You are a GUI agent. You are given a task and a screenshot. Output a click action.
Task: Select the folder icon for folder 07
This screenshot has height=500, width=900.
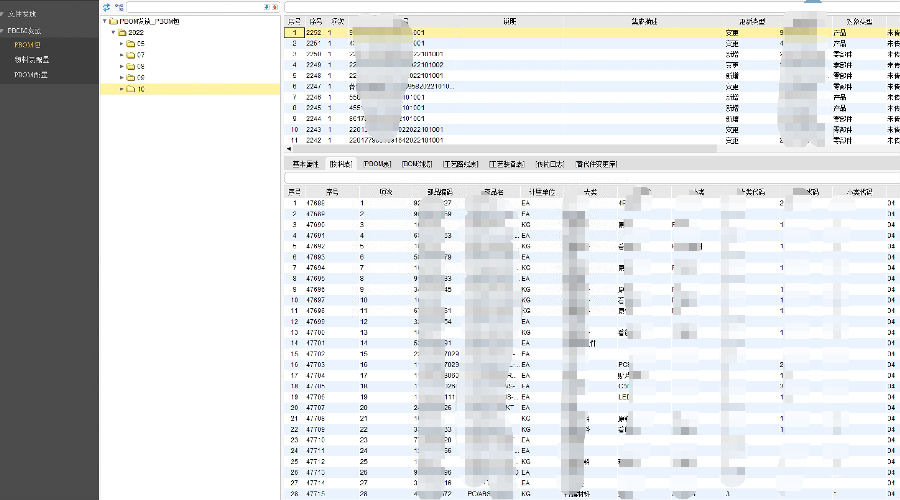[129, 55]
